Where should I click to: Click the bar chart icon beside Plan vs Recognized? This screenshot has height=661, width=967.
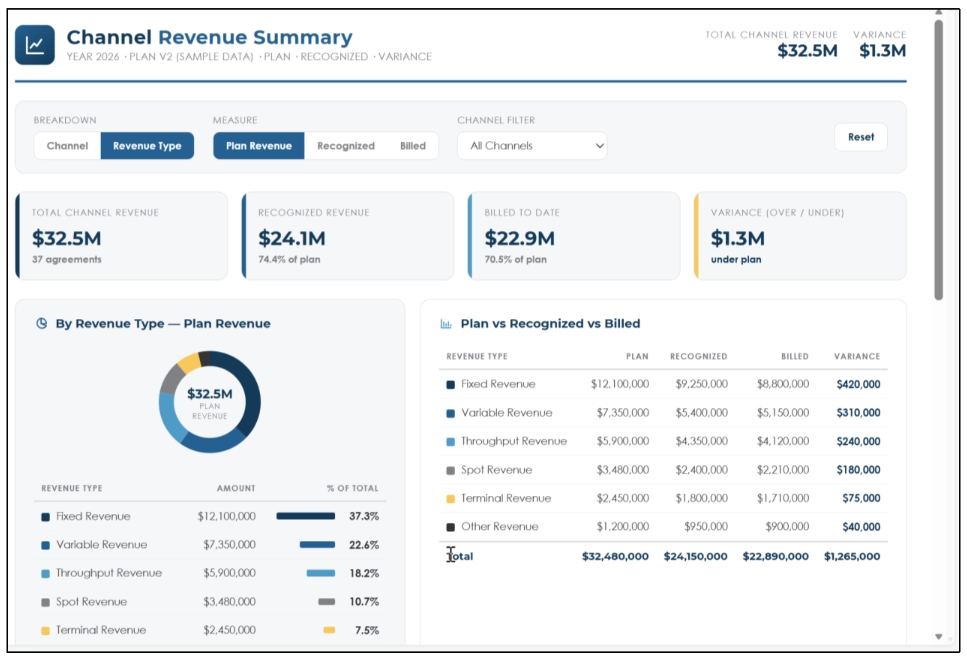(446, 324)
